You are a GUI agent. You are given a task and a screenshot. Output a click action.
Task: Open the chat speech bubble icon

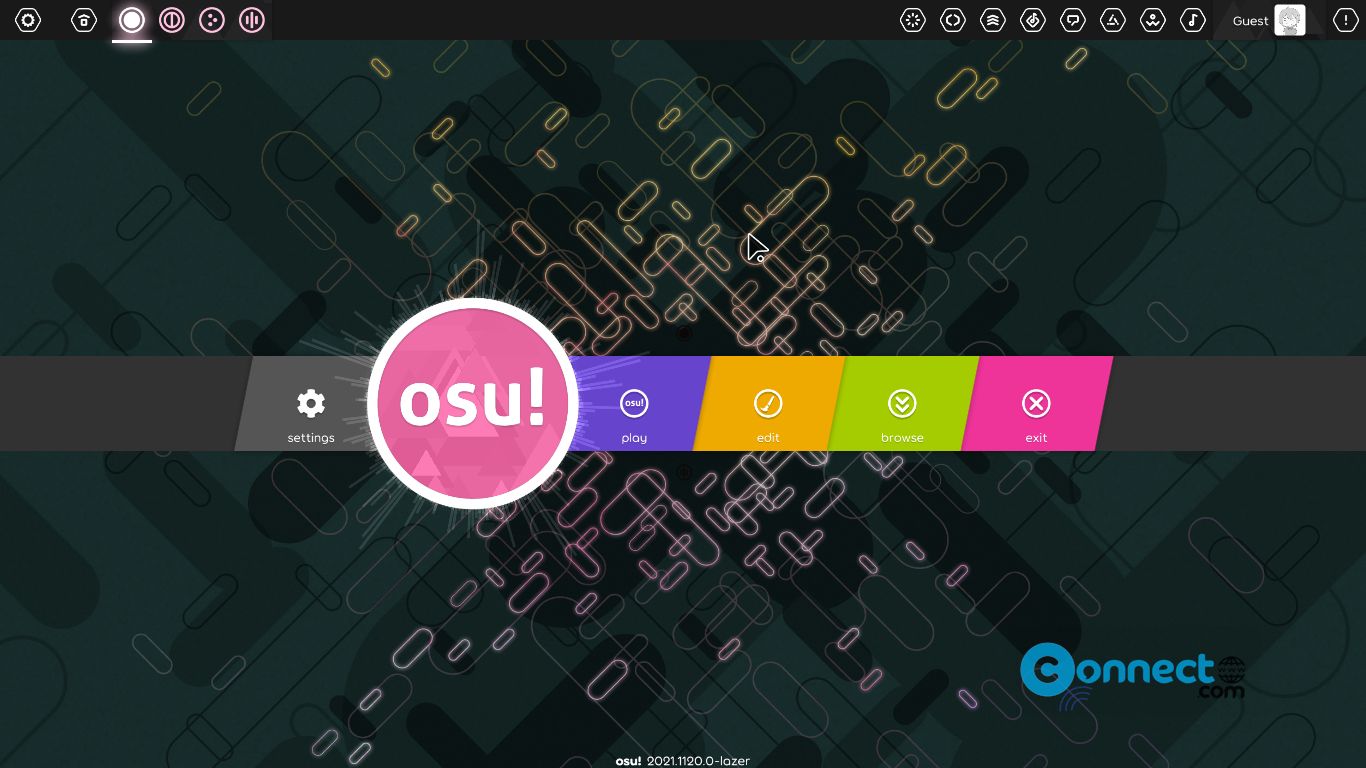pos(1073,20)
